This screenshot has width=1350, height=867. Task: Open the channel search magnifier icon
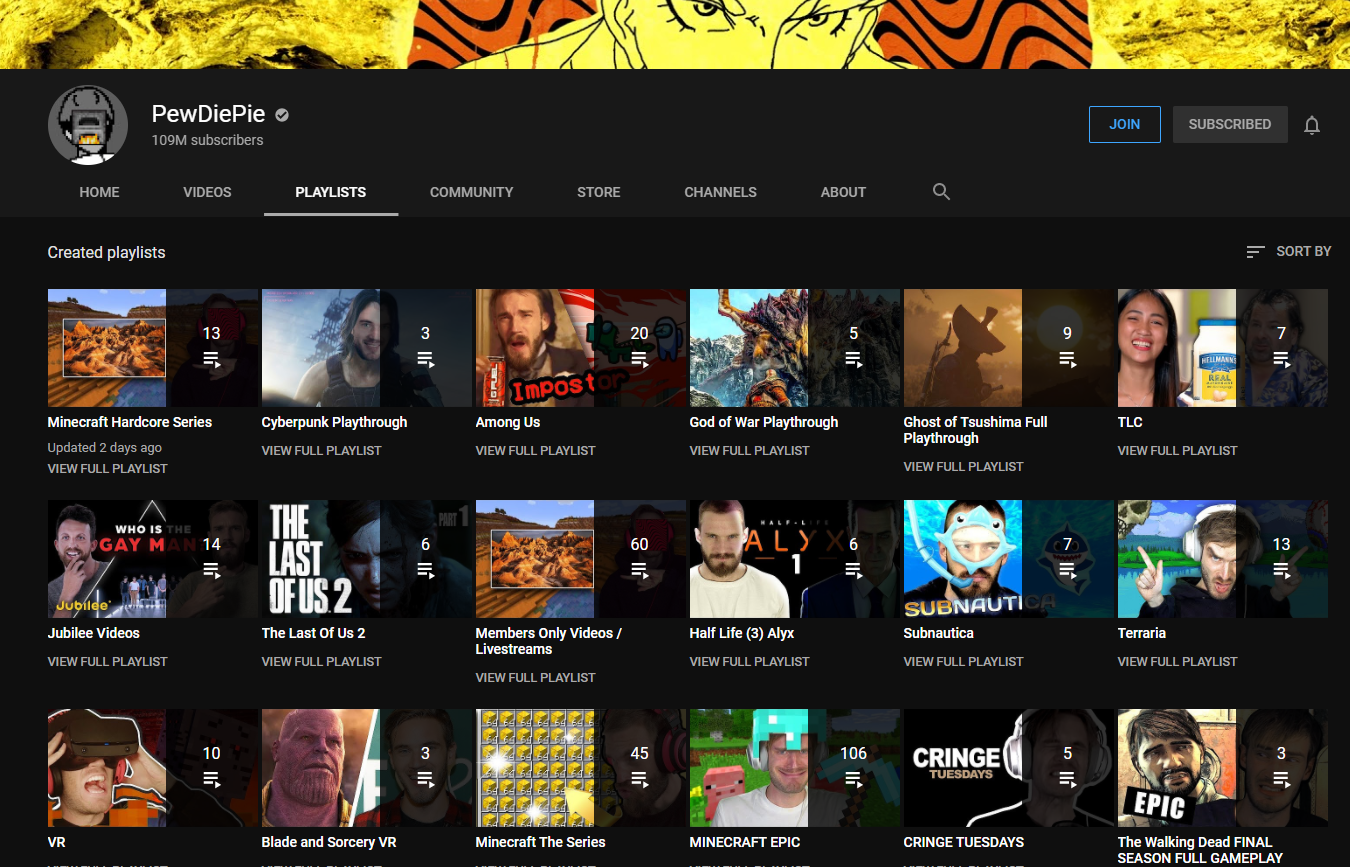[x=941, y=191]
